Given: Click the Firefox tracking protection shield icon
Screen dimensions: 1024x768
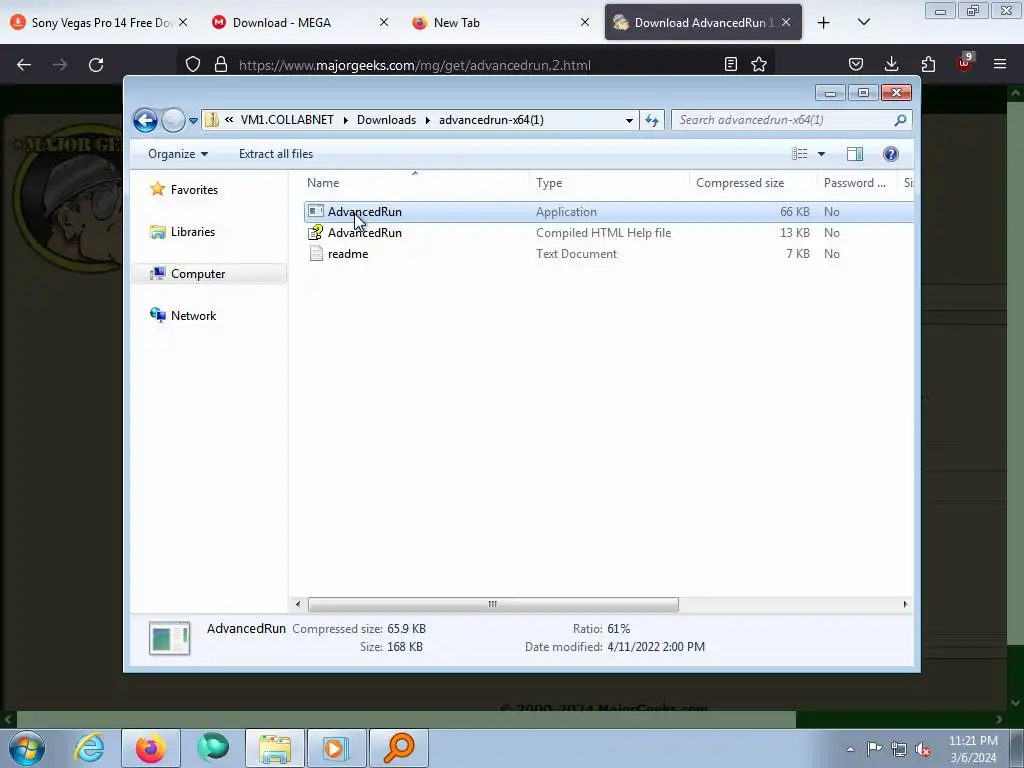Looking at the screenshot, I should click(193, 65).
